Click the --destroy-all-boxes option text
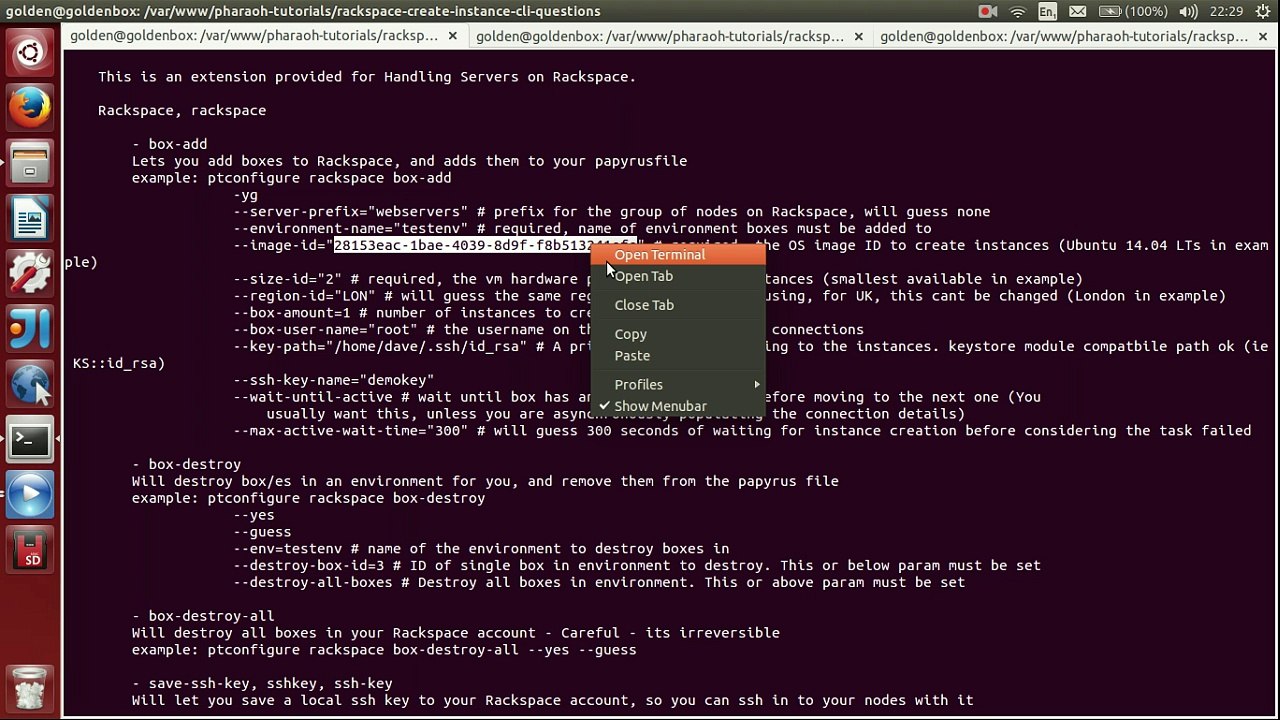 pos(313,583)
